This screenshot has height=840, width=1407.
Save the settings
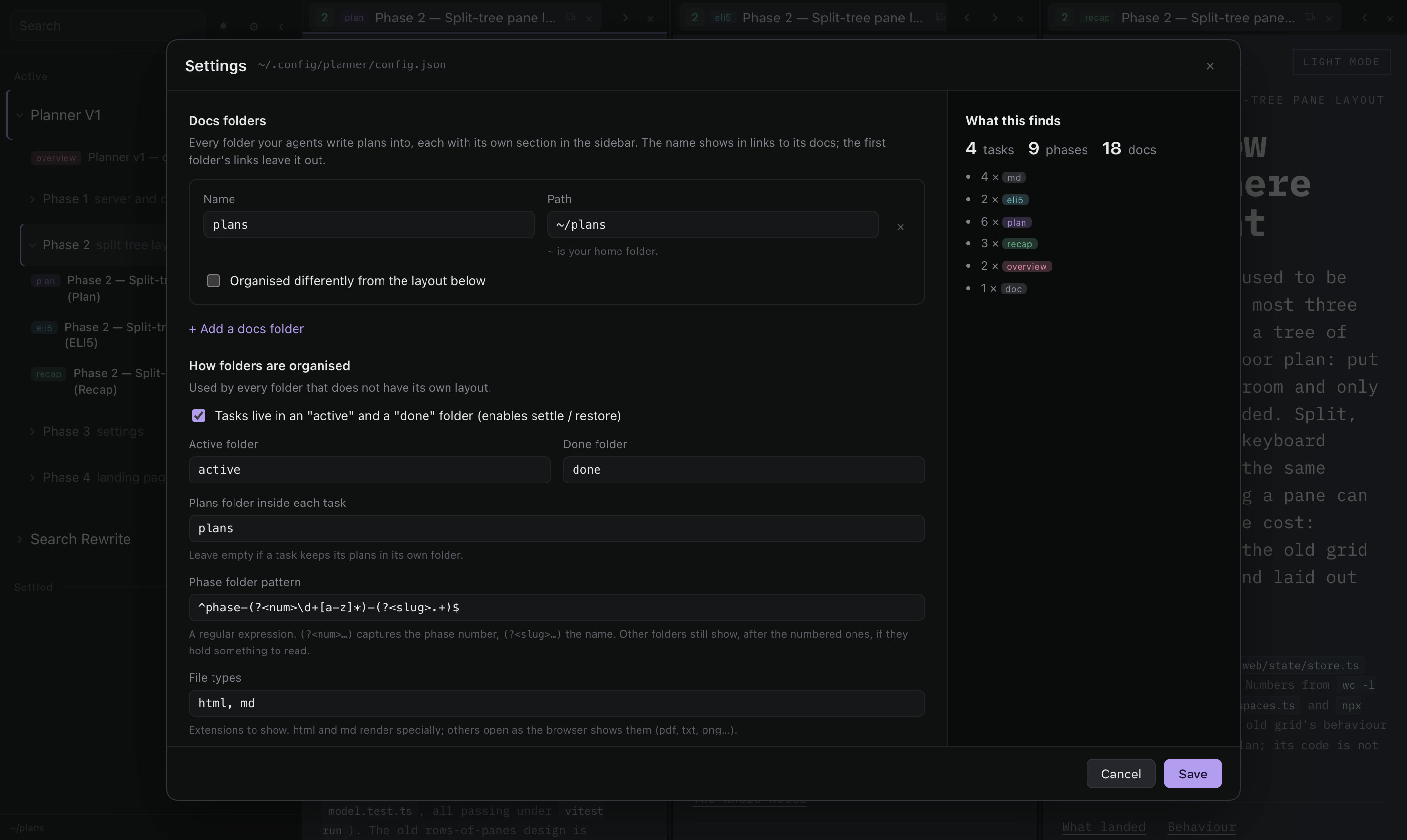[1193, 774]
